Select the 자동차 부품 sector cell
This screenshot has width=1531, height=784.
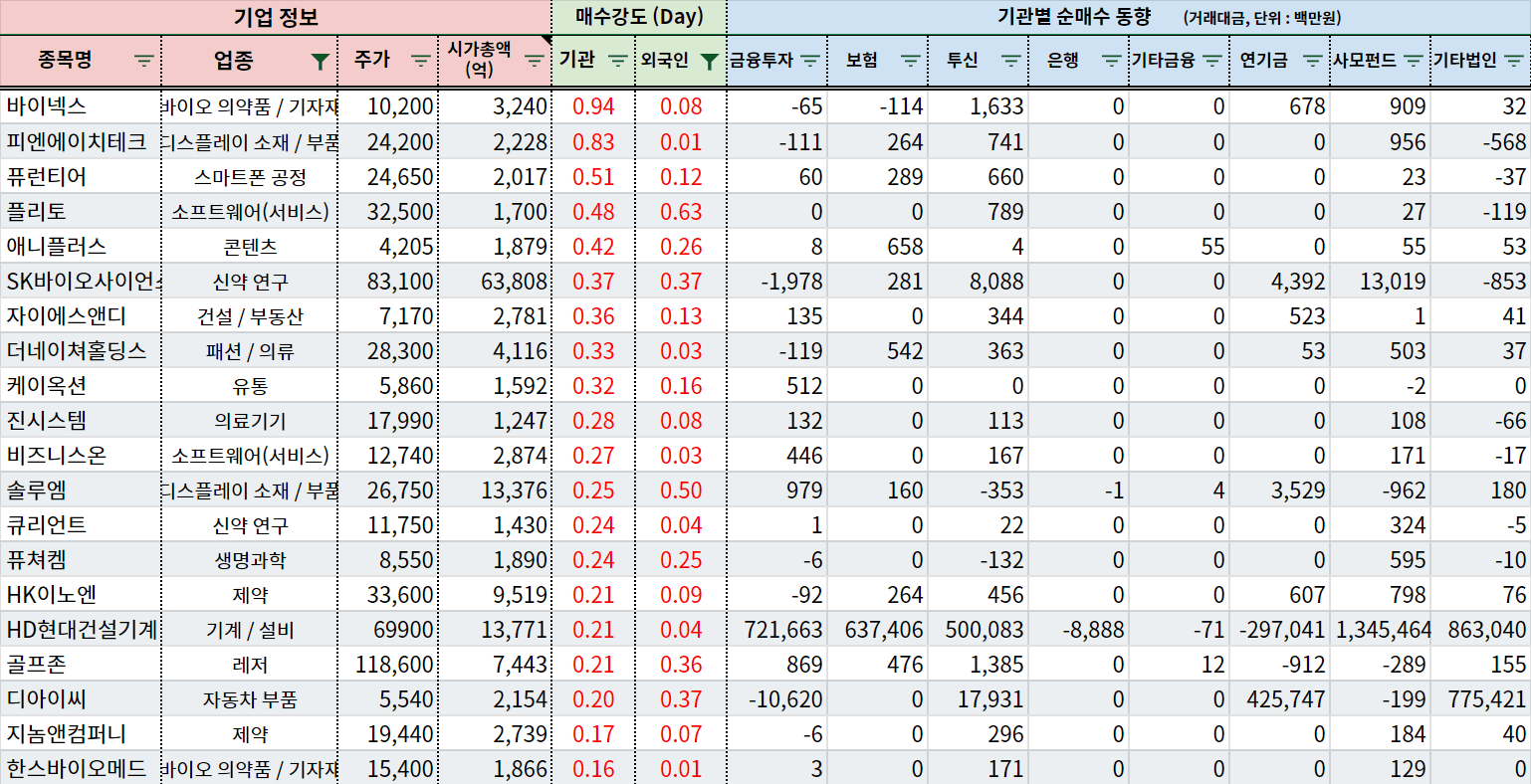[250, 699]
